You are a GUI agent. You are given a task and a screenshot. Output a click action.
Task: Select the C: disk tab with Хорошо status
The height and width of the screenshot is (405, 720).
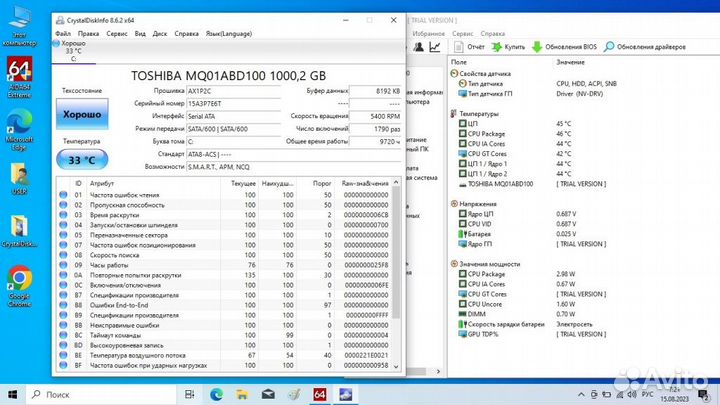pyautogui.click(x=73, y=51)
